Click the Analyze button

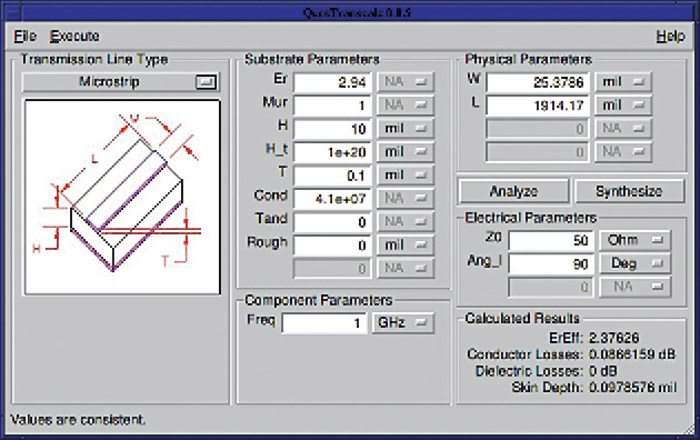(513, 191)
